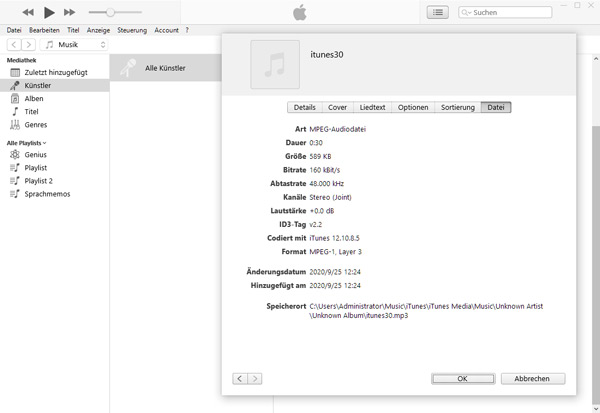Click the Künstler microphone icon

15,85
